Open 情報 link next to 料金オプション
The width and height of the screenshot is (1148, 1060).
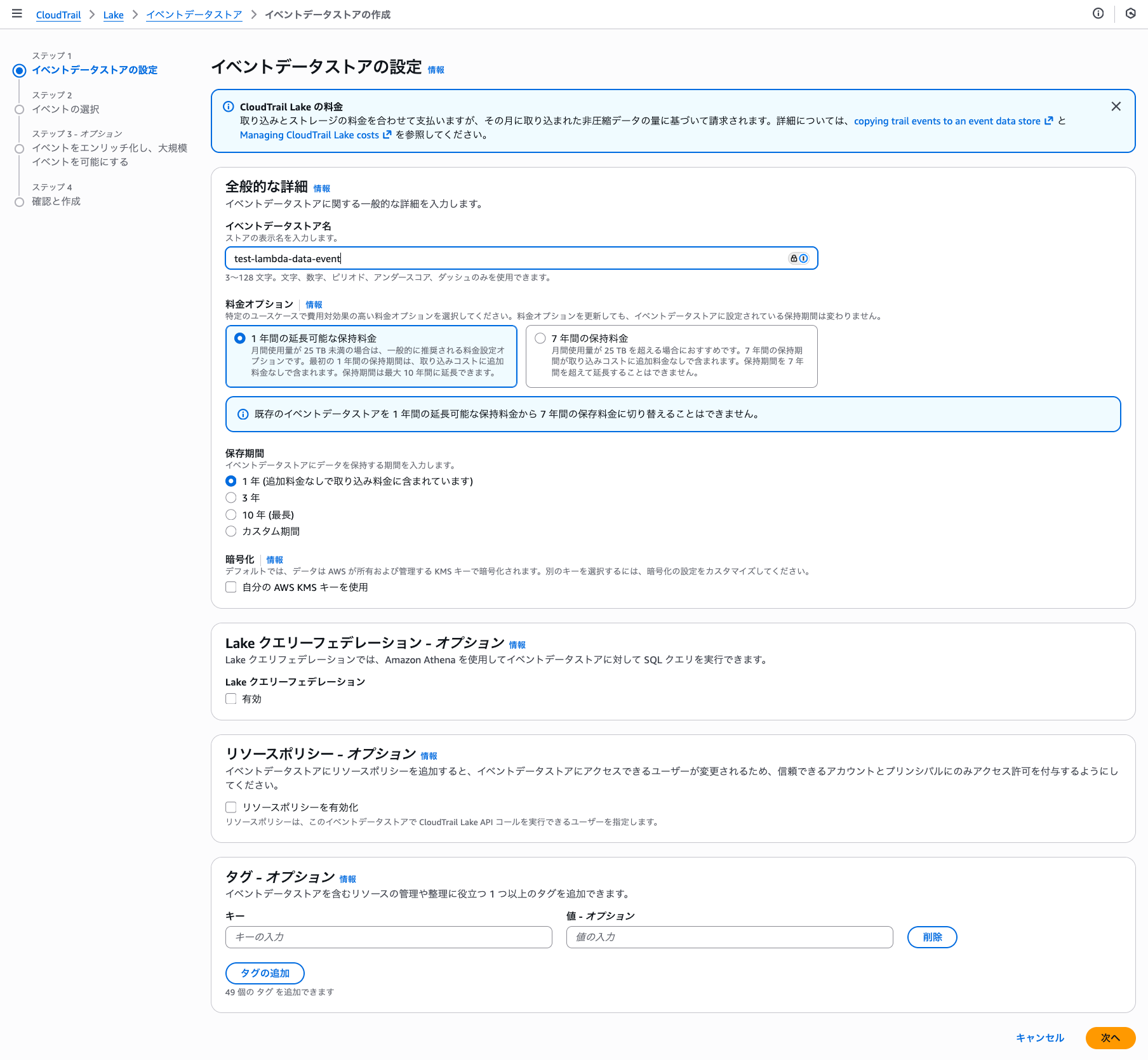coord(314,305)
